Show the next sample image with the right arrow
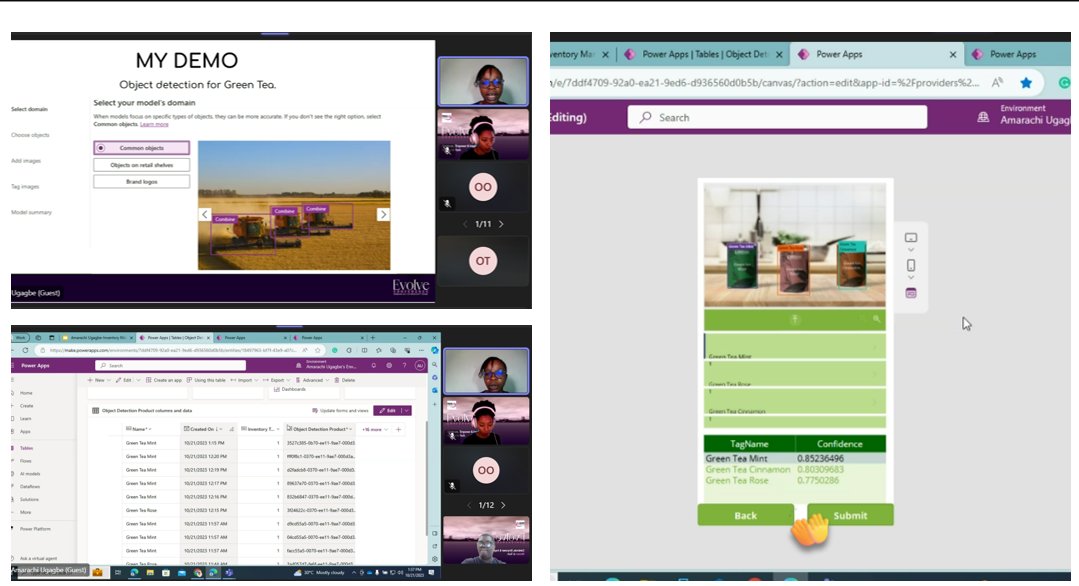 tap(383, 215)
